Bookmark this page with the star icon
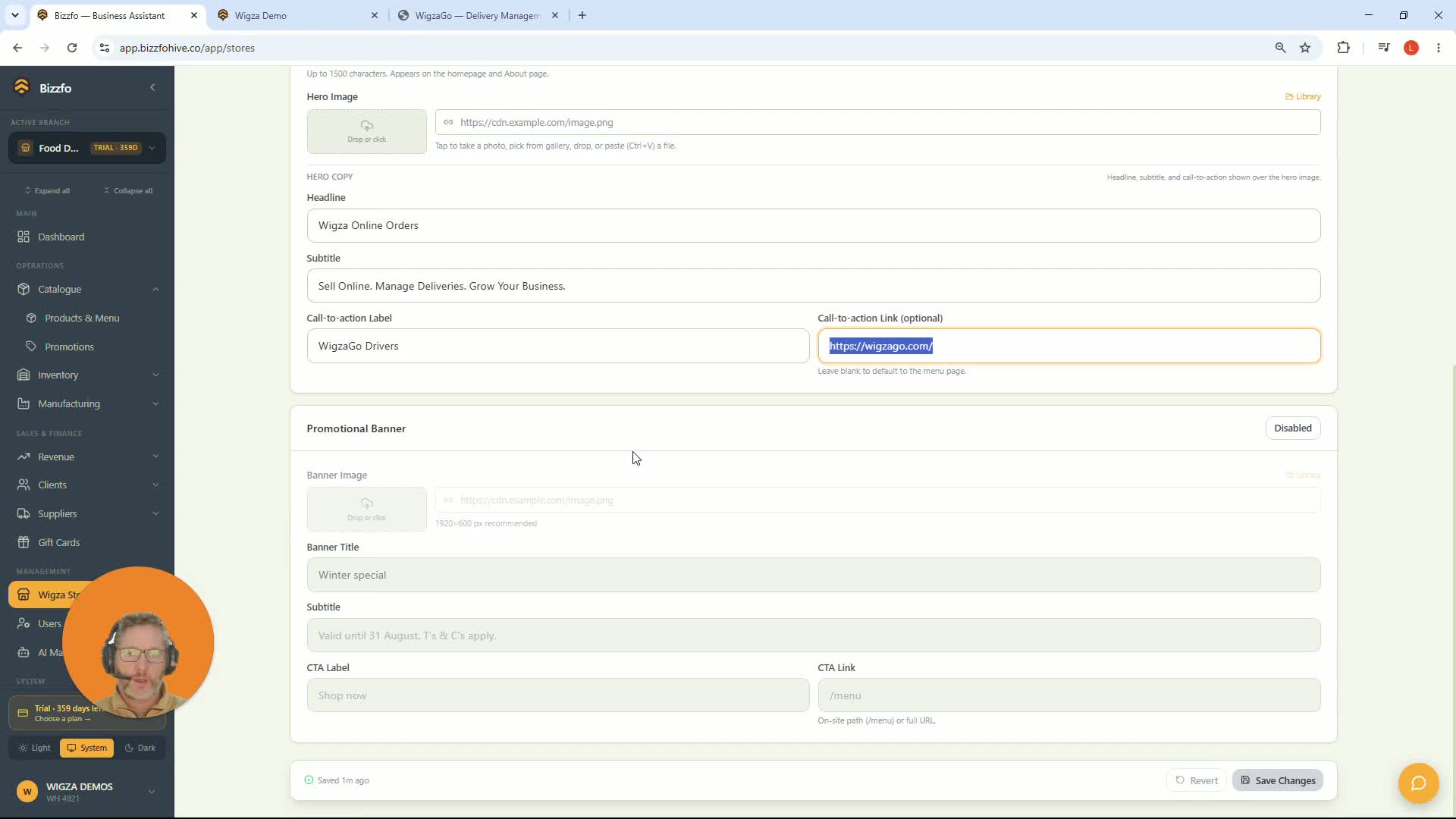The height and width of the screenshot is (819, 1456). [x=1305, y=48]
